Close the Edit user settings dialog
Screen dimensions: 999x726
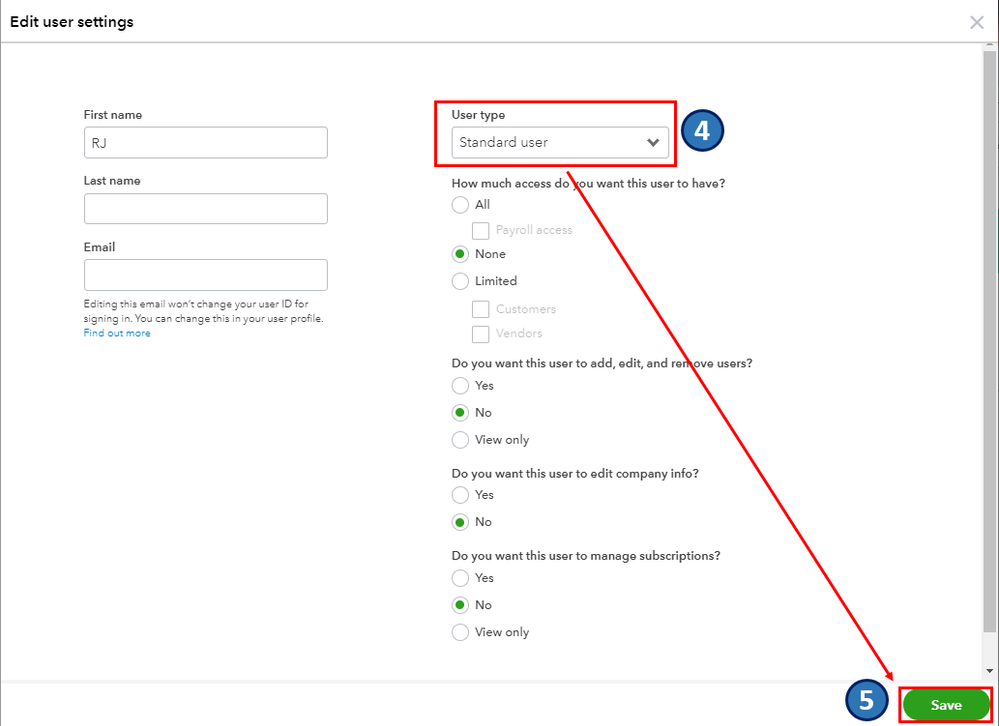coord(976,22)
